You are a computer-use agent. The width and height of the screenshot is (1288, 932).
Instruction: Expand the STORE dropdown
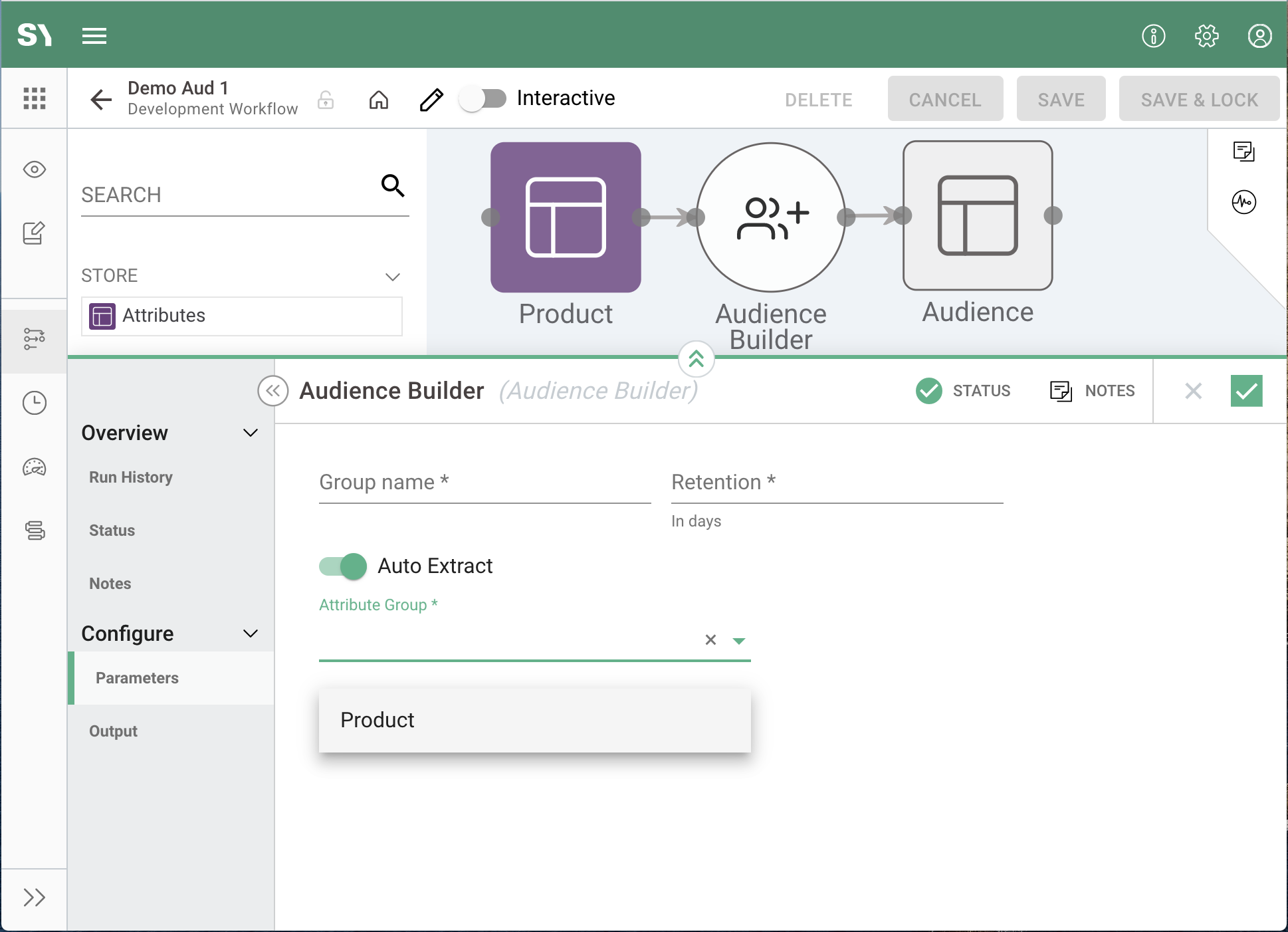393,277
